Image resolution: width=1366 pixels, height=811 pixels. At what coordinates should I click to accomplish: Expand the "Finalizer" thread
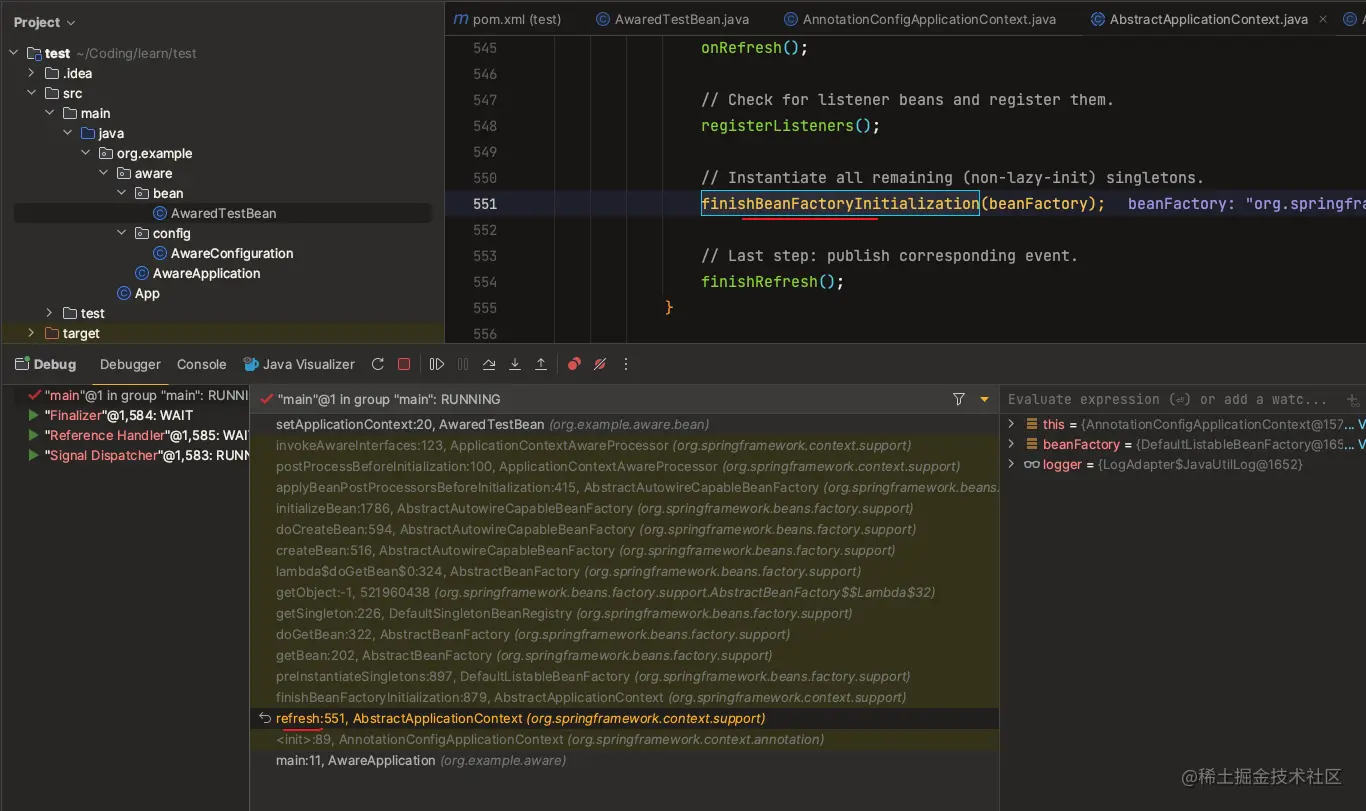click(x=34, y=415)
